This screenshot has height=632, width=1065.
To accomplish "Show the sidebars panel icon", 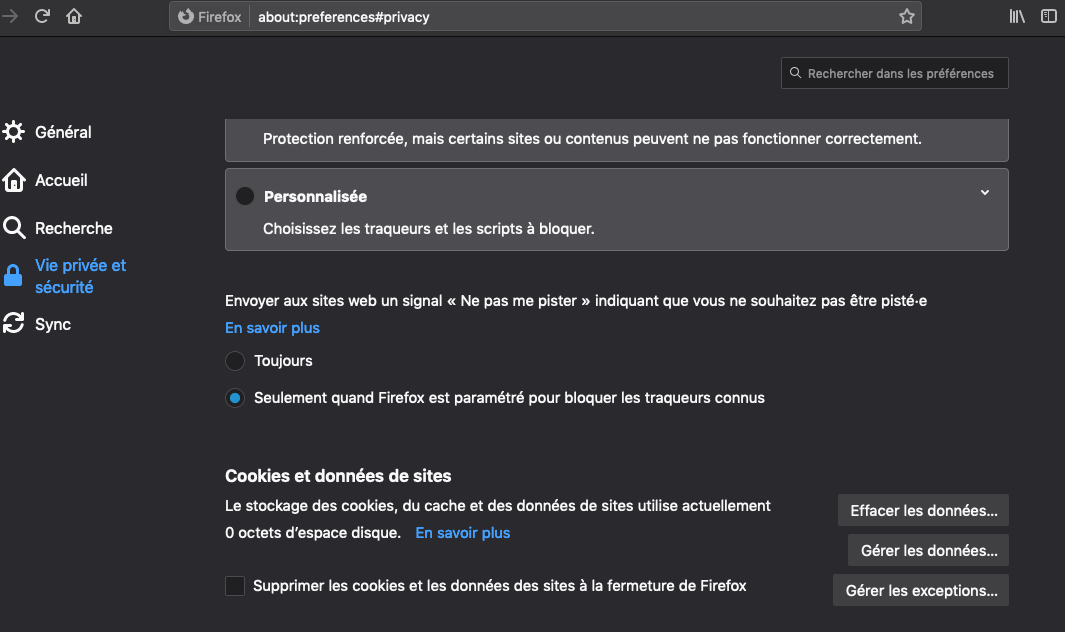I will pyautogui.click(x=1049, y=16).
